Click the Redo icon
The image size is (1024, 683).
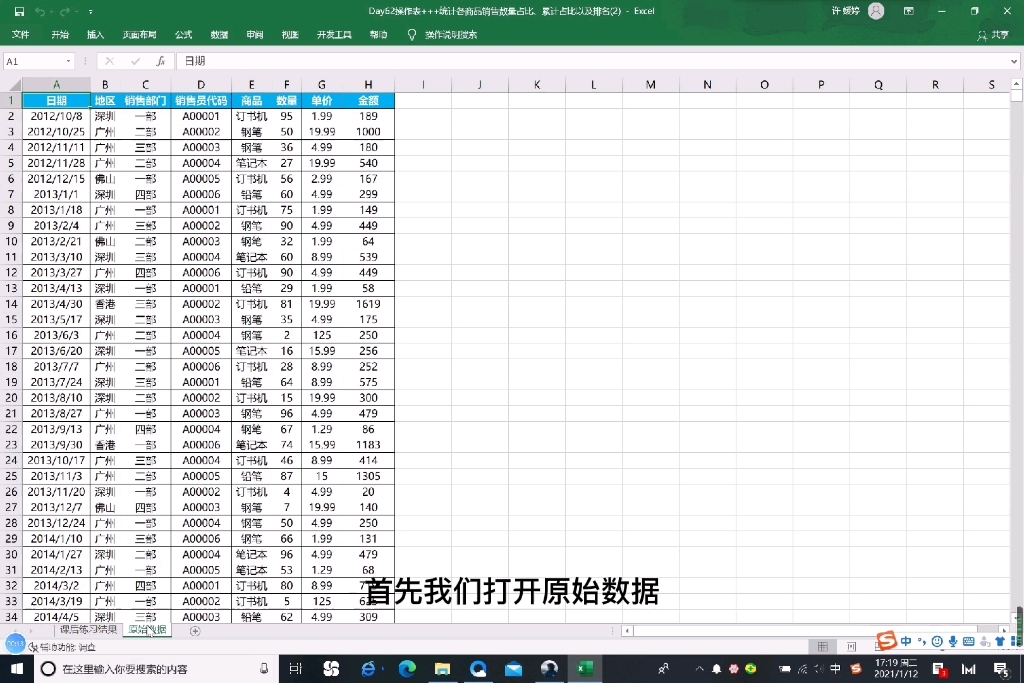point(66,10)
